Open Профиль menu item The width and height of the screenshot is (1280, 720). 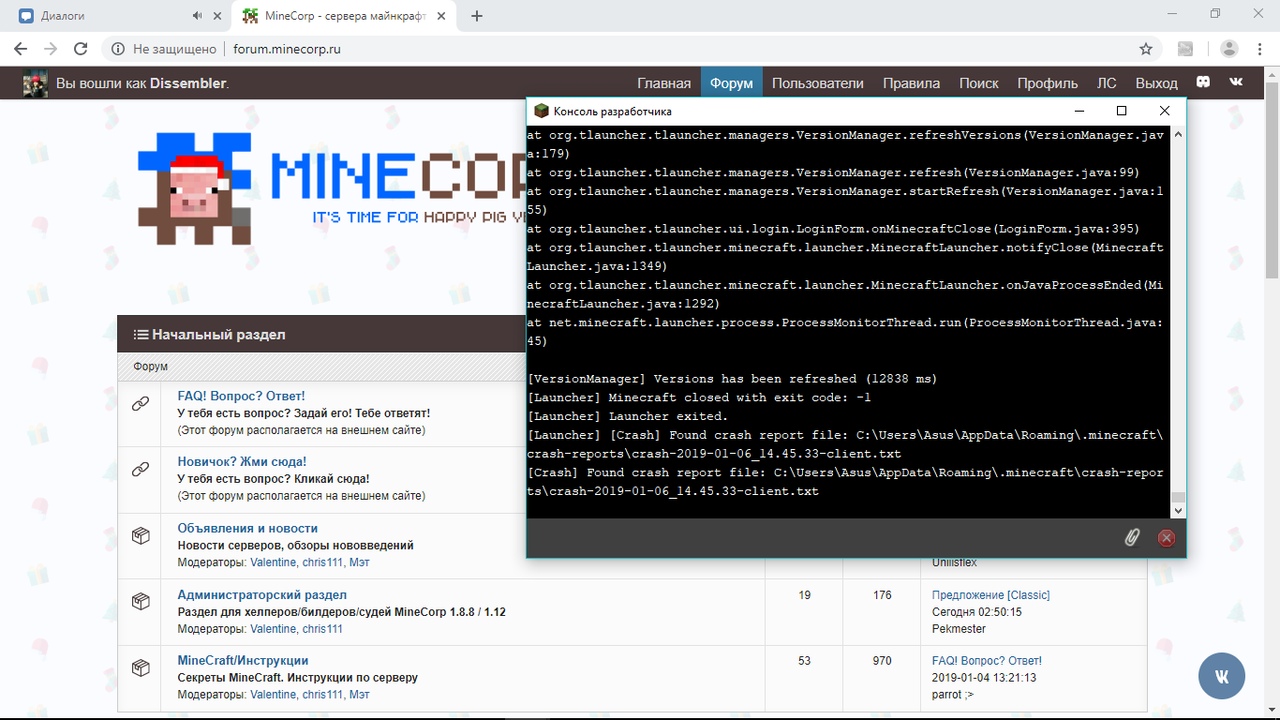click(1047, 83)
